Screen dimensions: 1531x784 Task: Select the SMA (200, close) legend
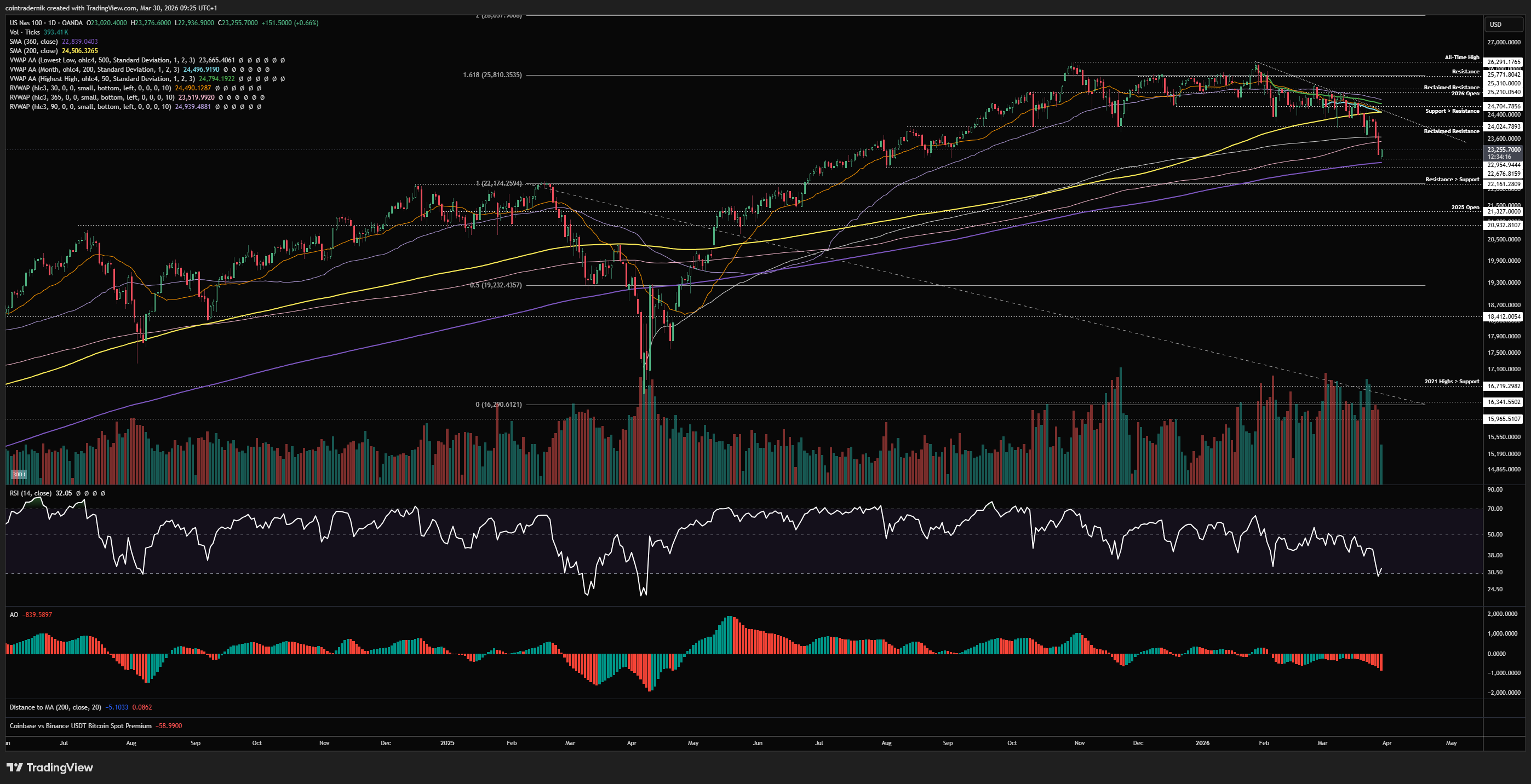point(33,50)
